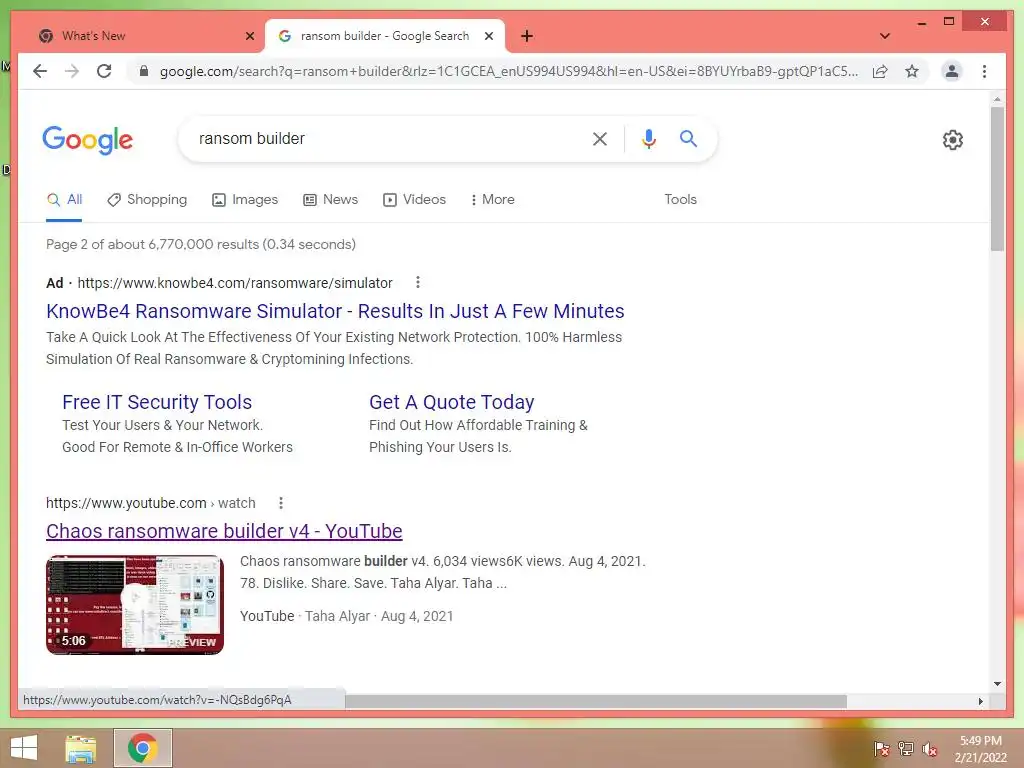This screenshot has height=768, width=1024.
Task: Click the Chrome taskbar icon
Action: click(x=143, y=748)
